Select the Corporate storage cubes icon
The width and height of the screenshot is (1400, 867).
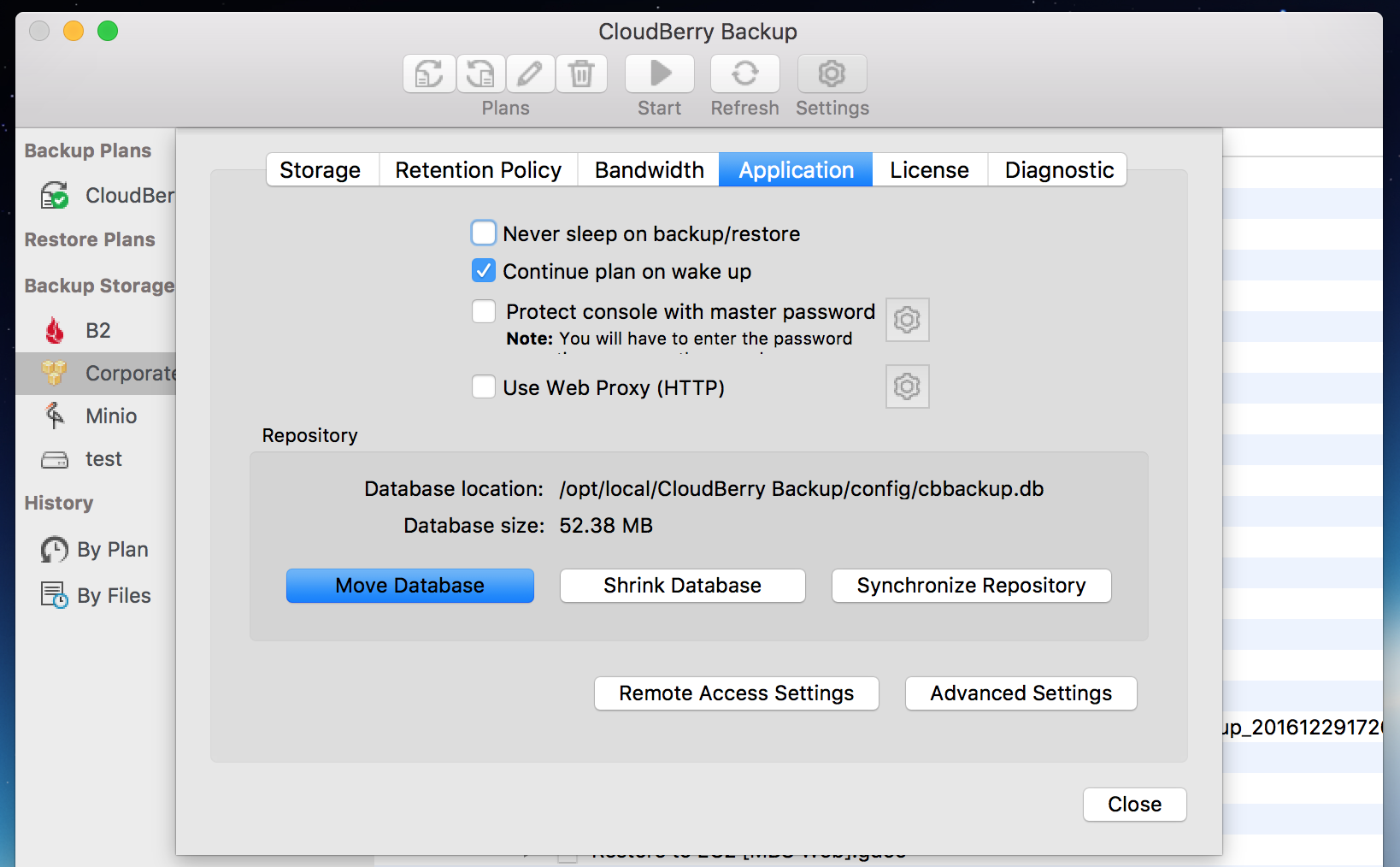tap(54, 373)
